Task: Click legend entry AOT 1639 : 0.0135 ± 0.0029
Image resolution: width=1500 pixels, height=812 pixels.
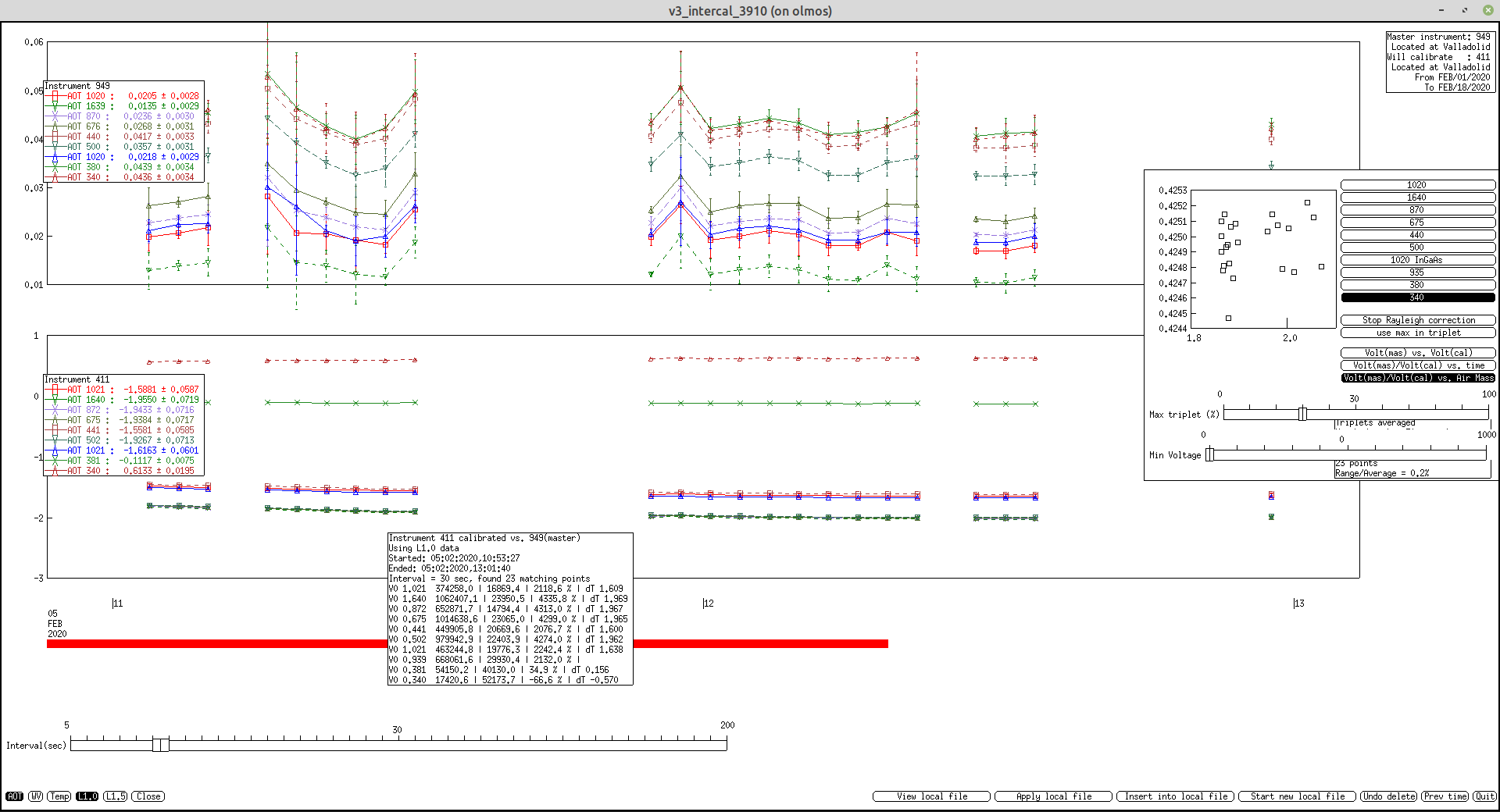Action: (x=123, y=106)
